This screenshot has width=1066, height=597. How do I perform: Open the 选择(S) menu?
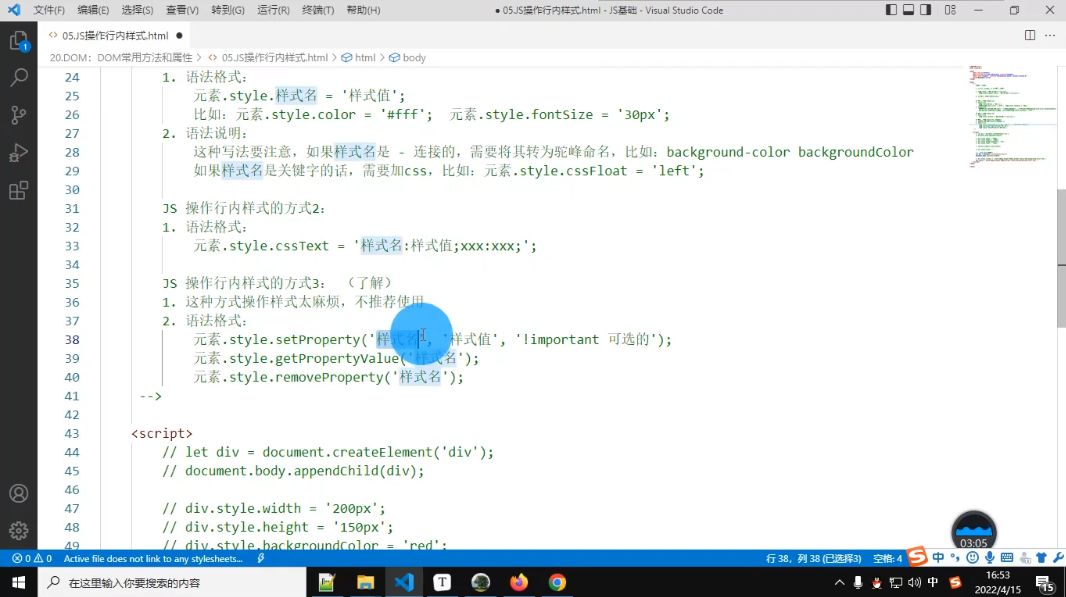coord(137,10)
